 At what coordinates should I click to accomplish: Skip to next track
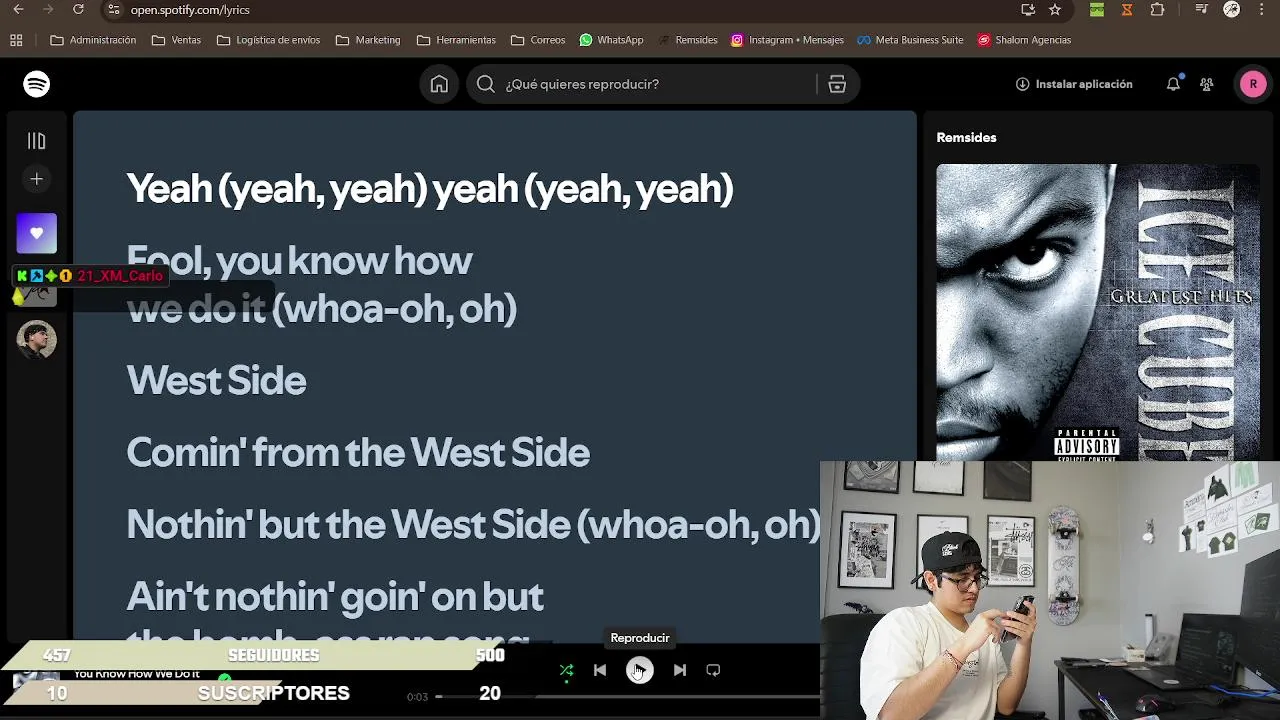(x=680, y=670)
